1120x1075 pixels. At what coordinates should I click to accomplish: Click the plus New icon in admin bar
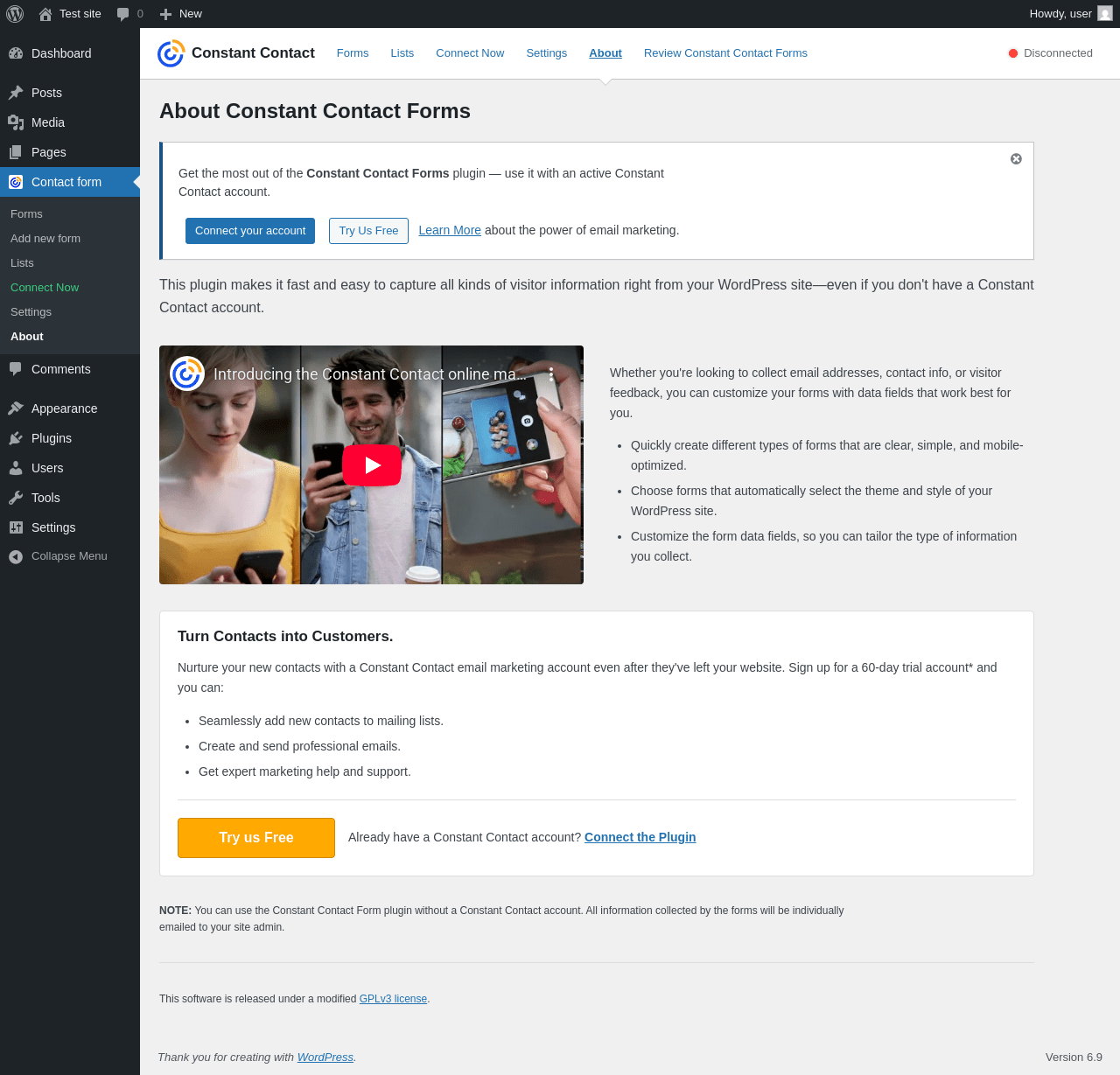pyautogui.click(x=165, y=14)
